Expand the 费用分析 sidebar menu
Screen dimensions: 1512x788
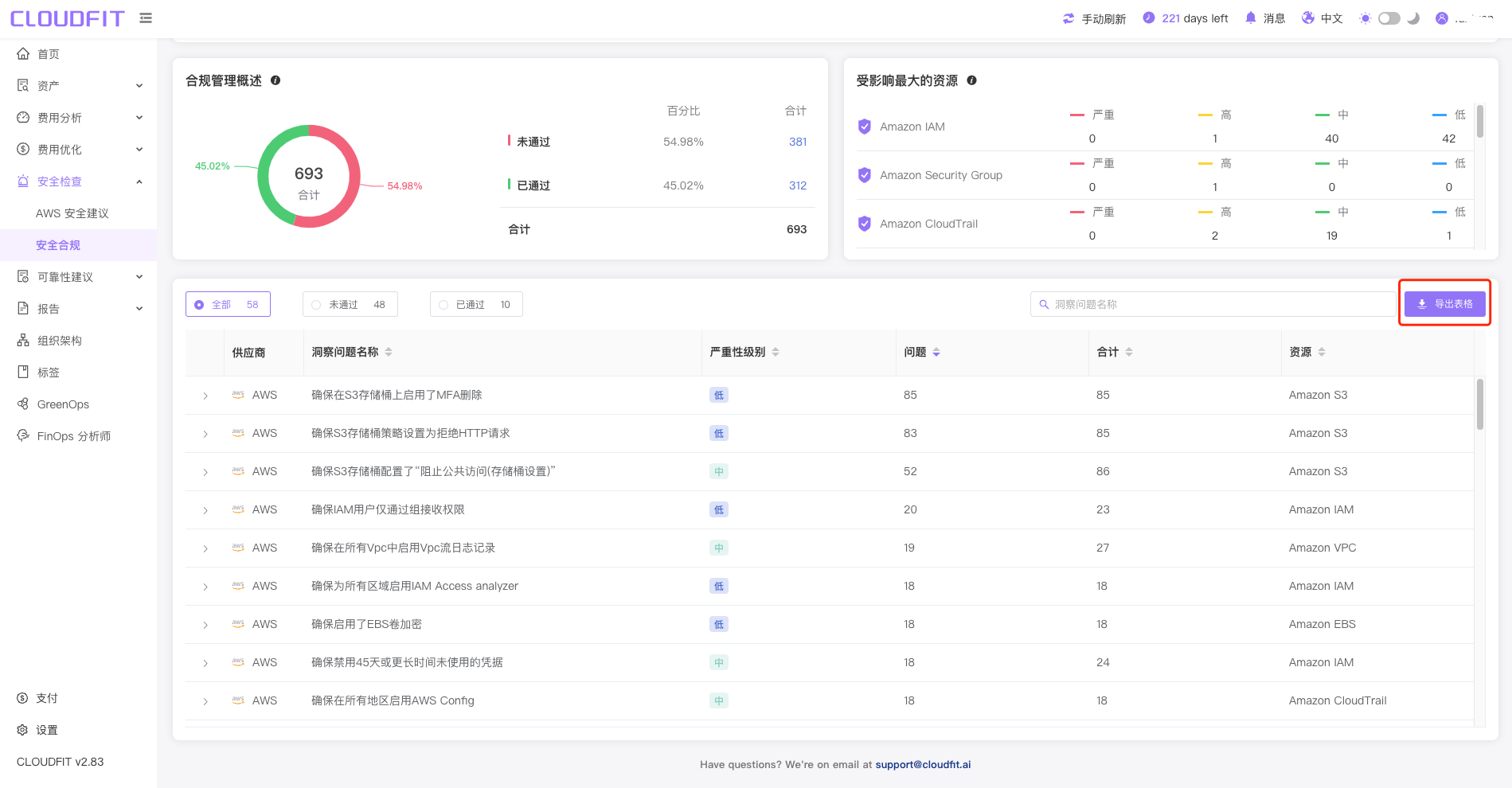pos(78,117)
